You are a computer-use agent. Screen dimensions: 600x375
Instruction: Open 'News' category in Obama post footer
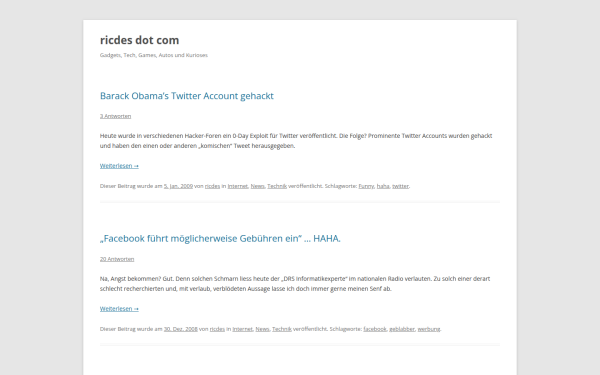[258, 186]
